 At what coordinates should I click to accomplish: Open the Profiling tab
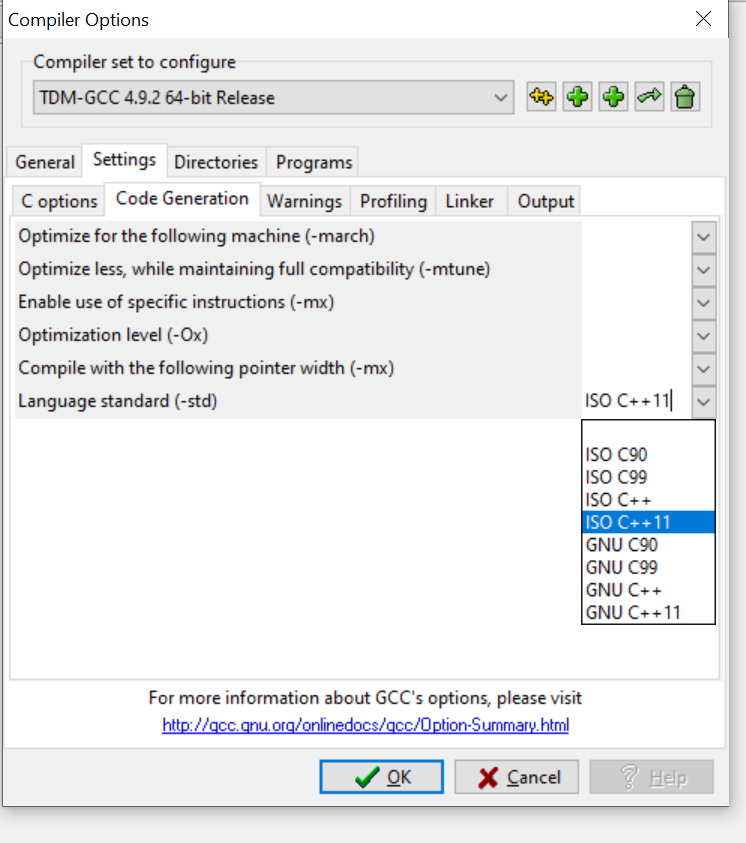(393, 201)
